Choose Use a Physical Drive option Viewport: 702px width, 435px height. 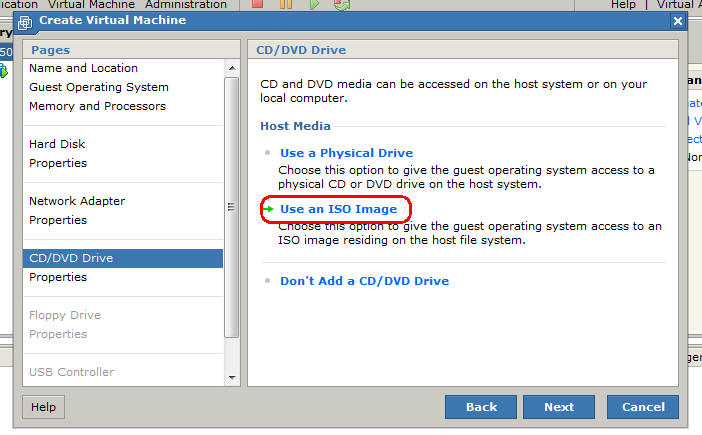(346, 153)
